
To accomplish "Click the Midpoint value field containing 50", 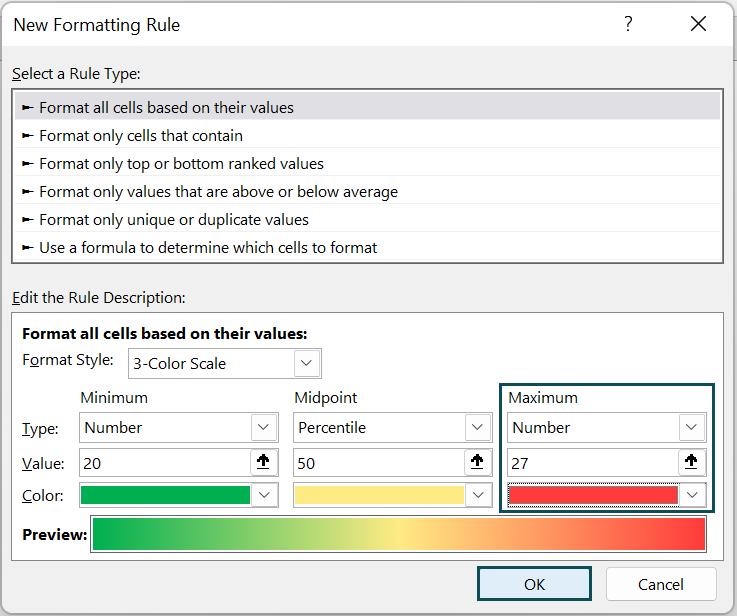I will (379, 463).
